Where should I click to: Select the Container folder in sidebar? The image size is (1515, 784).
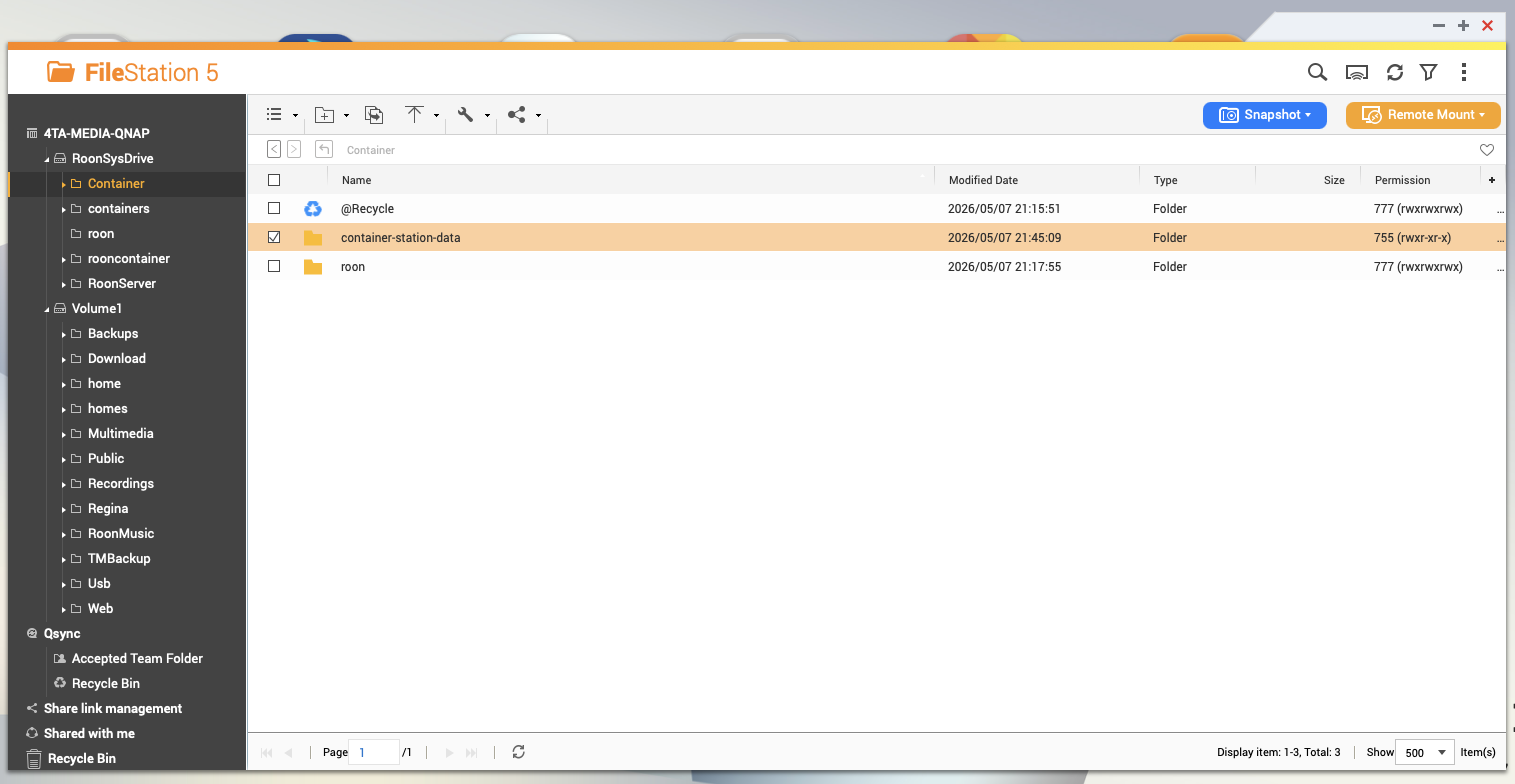click(116, 183)
